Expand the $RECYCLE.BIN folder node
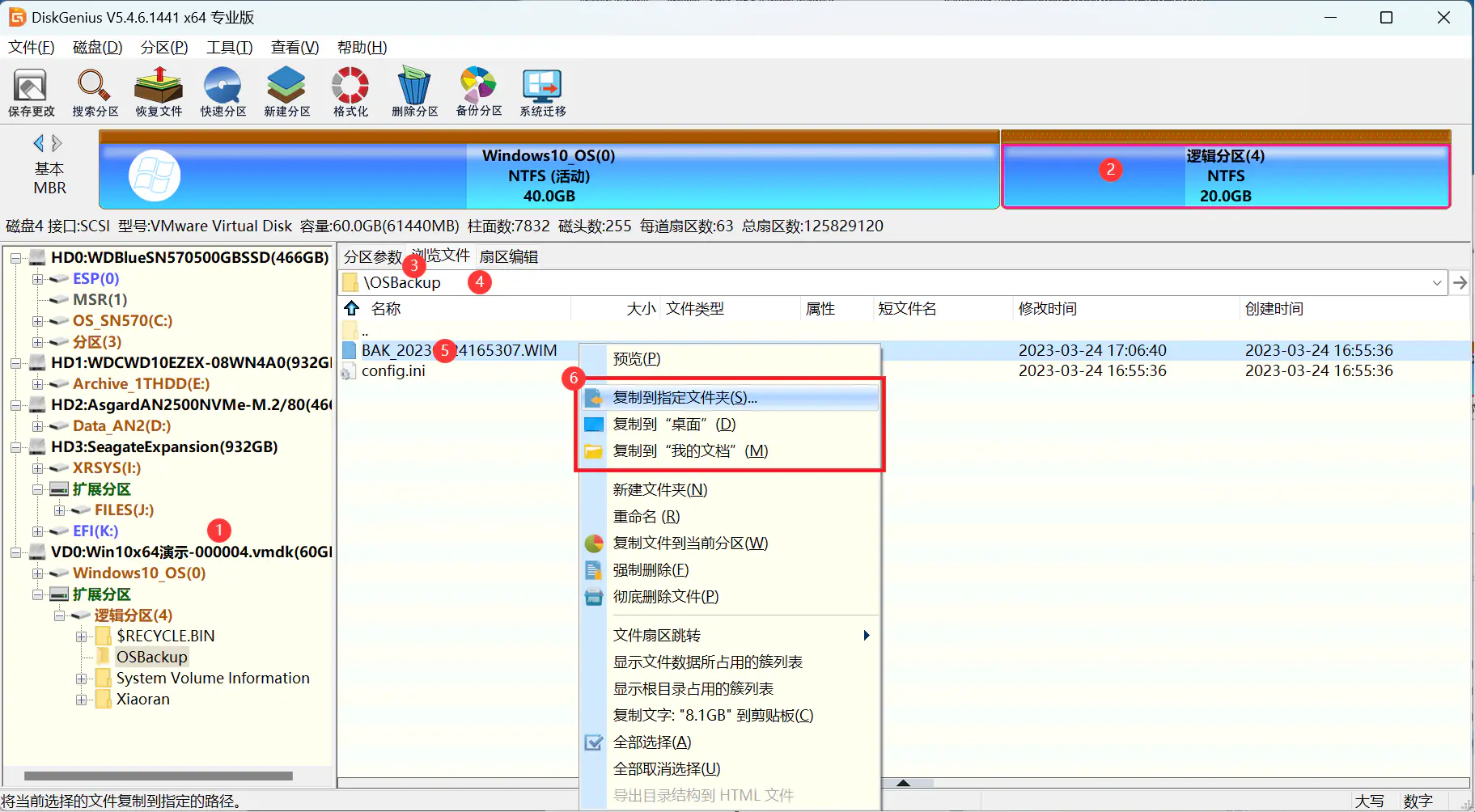The image size is (1475, 812). point(81,636)
